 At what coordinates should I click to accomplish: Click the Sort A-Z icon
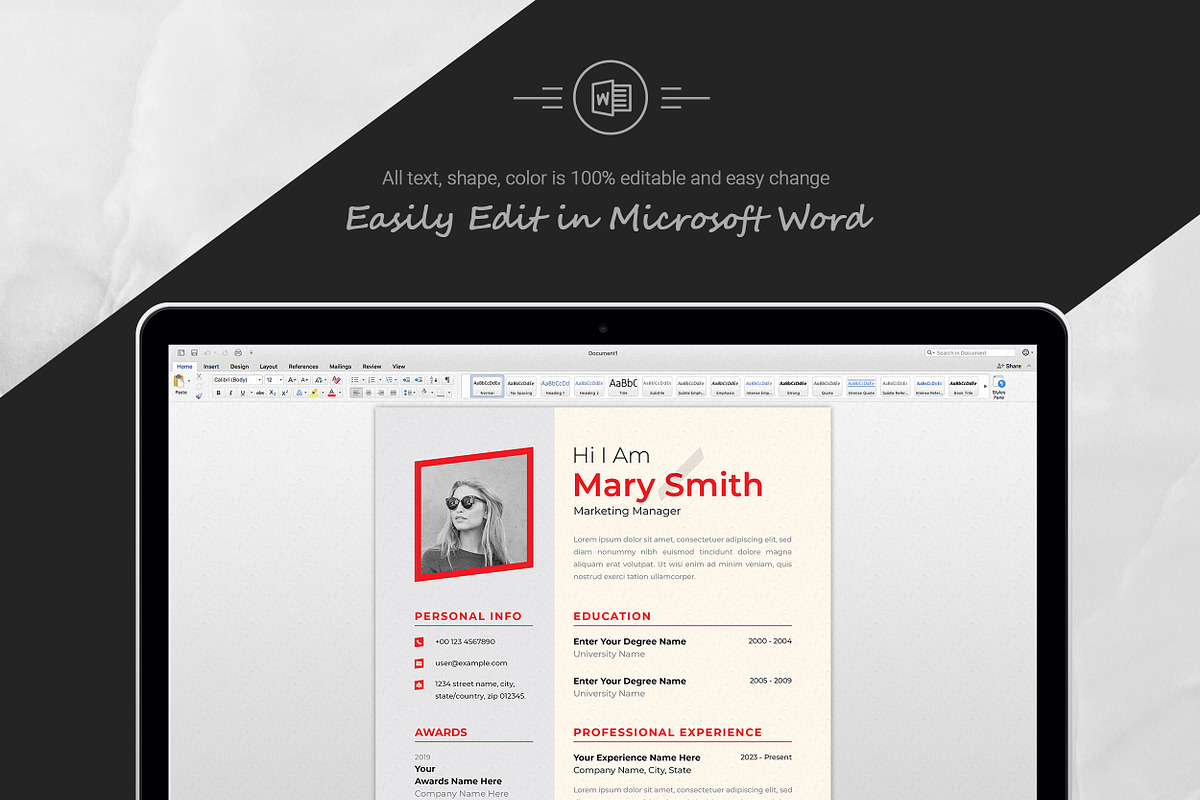coord(433,380)
